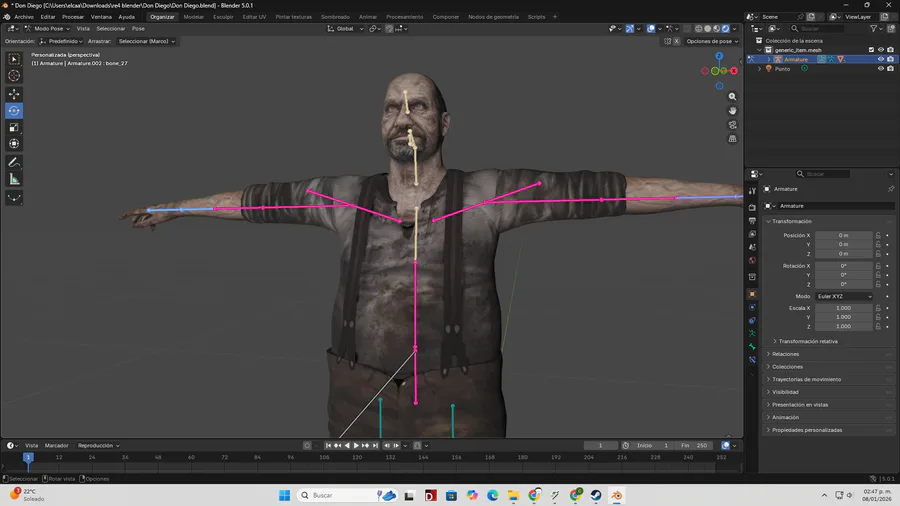Click the red X axis gizmo handle
Image resolution: width=900 pixels, height=506 pixels.
pos(734,71)
